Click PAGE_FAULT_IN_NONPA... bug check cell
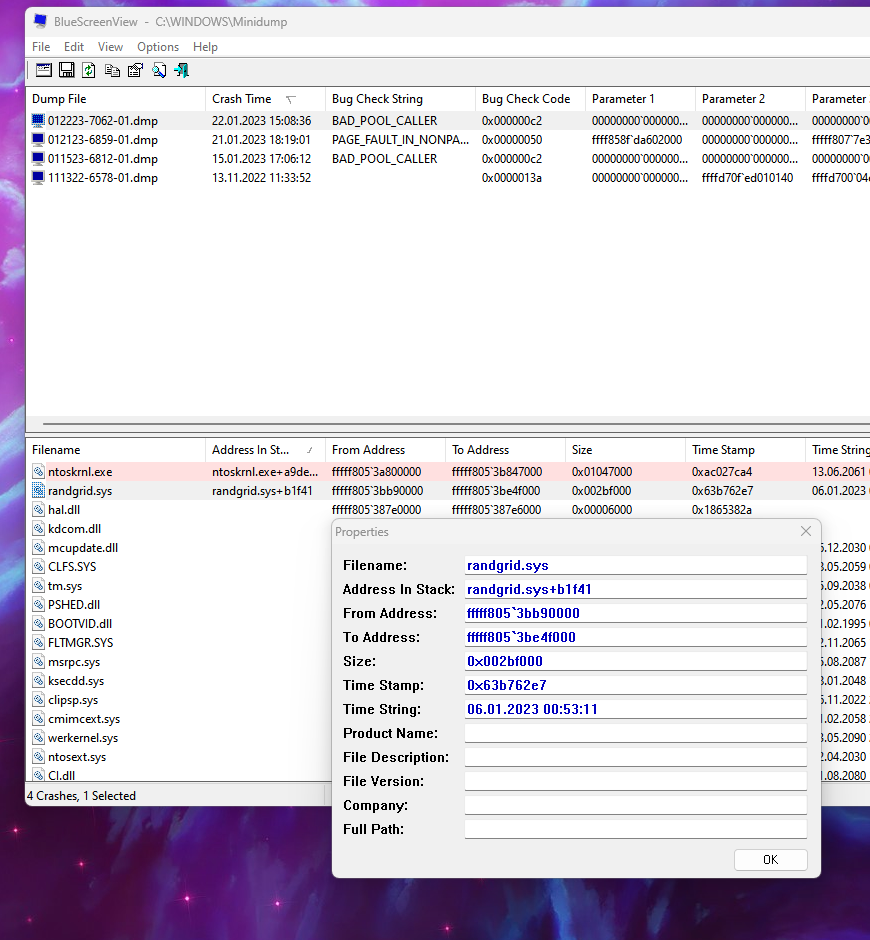870x940 pixels. pos(400,140)
